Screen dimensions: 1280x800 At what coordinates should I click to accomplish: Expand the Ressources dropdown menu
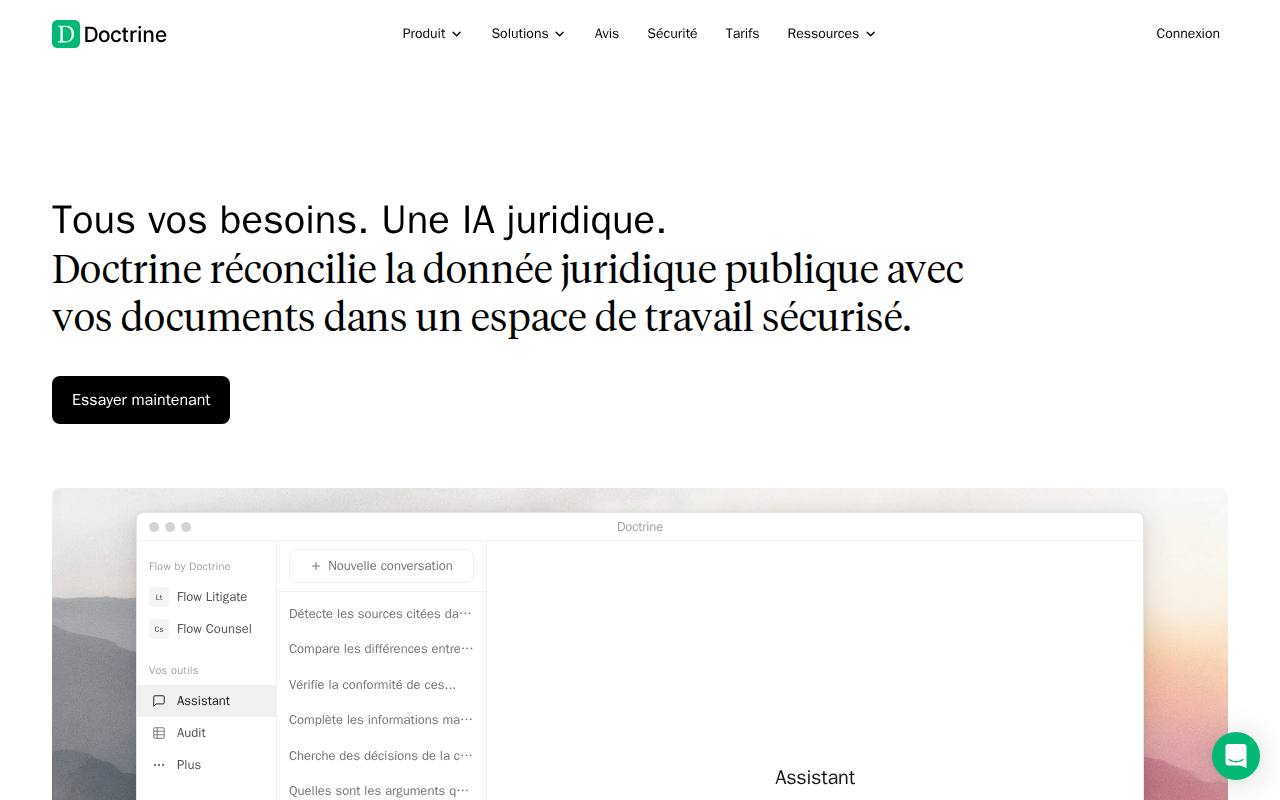832,34
